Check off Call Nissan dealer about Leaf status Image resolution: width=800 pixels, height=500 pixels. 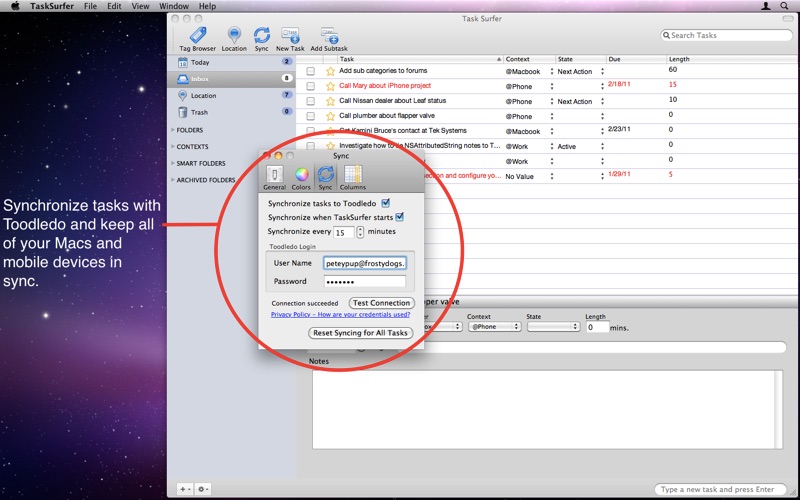(310, 101)
